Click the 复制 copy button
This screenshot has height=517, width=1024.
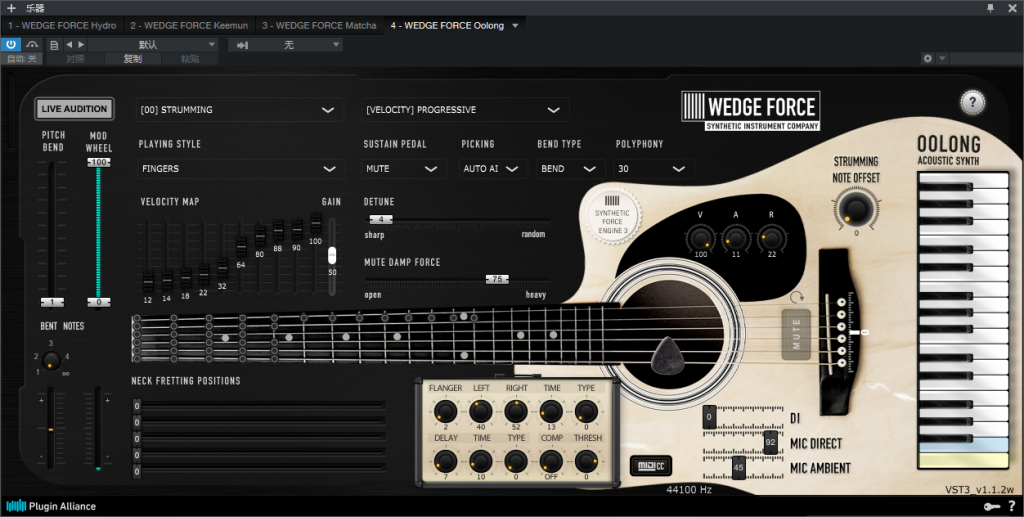tap(133, 59)
